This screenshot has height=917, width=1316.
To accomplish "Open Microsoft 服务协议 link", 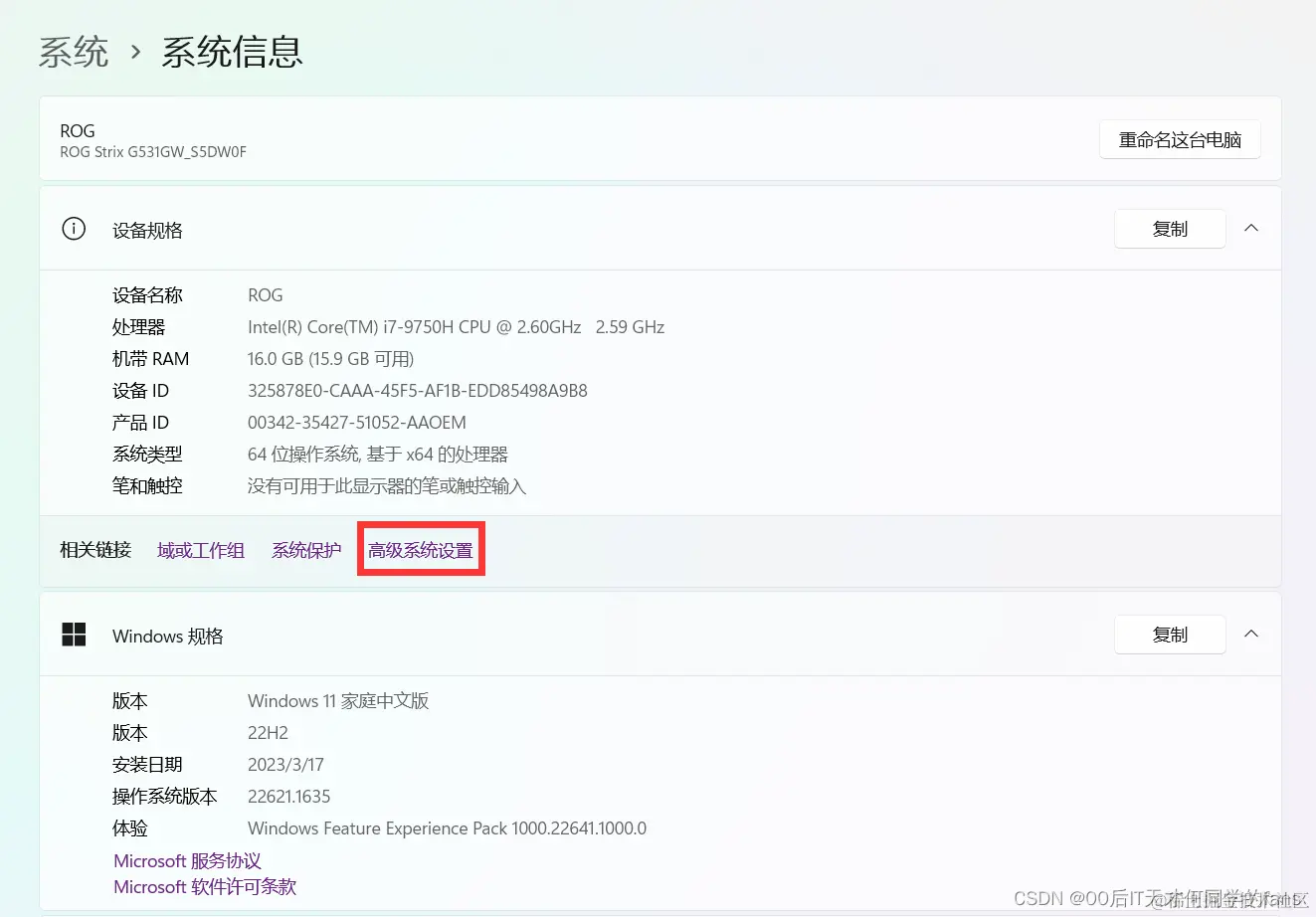I will coord(187,861).
